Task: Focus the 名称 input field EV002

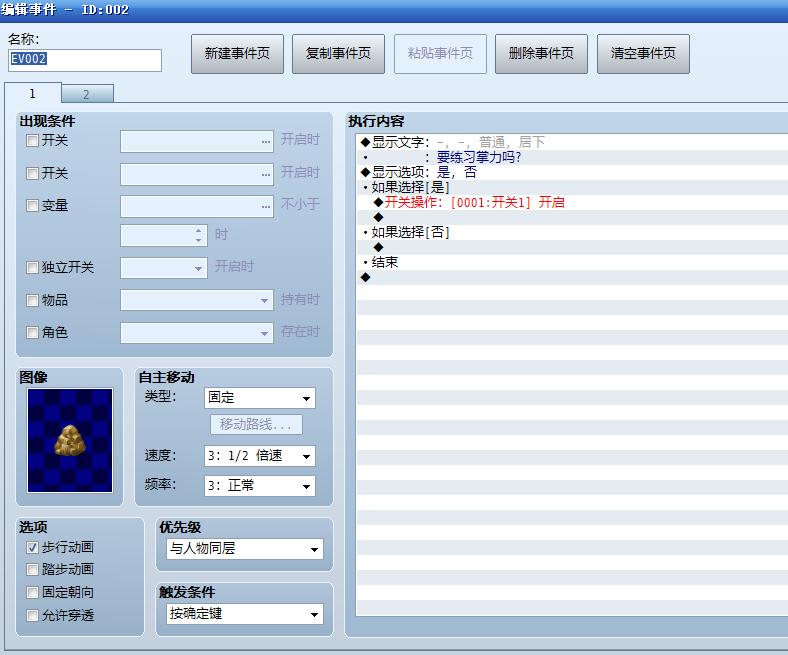Action: click(84, 60)
